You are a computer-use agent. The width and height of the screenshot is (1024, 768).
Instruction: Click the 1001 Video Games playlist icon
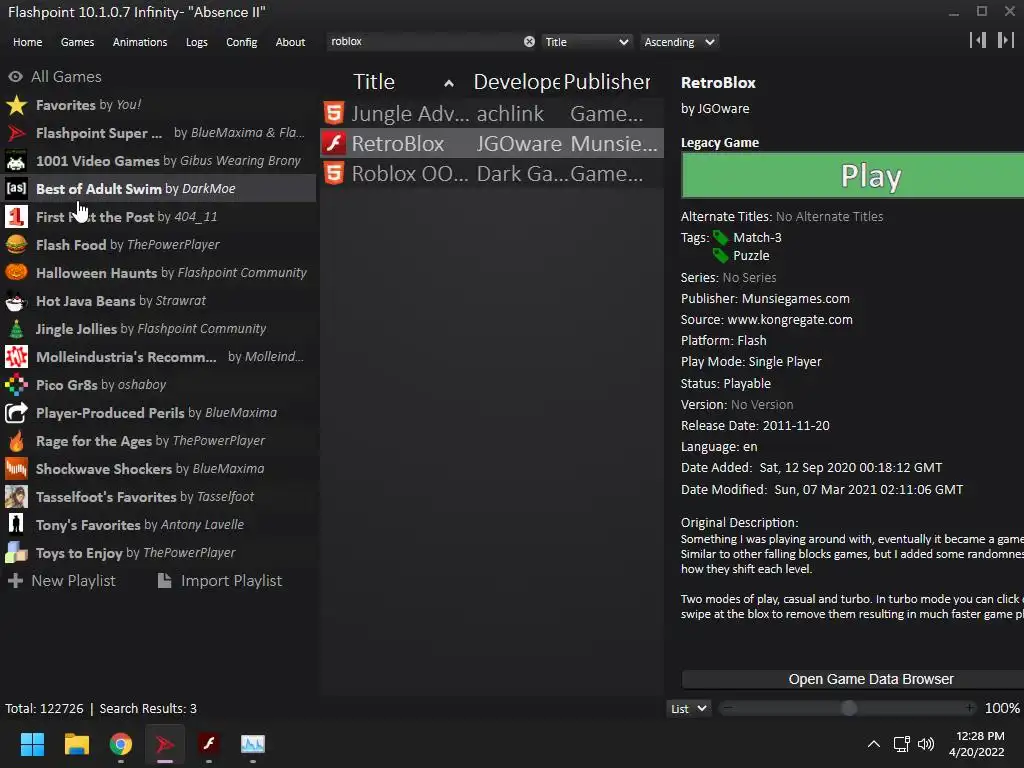point(16,161)
